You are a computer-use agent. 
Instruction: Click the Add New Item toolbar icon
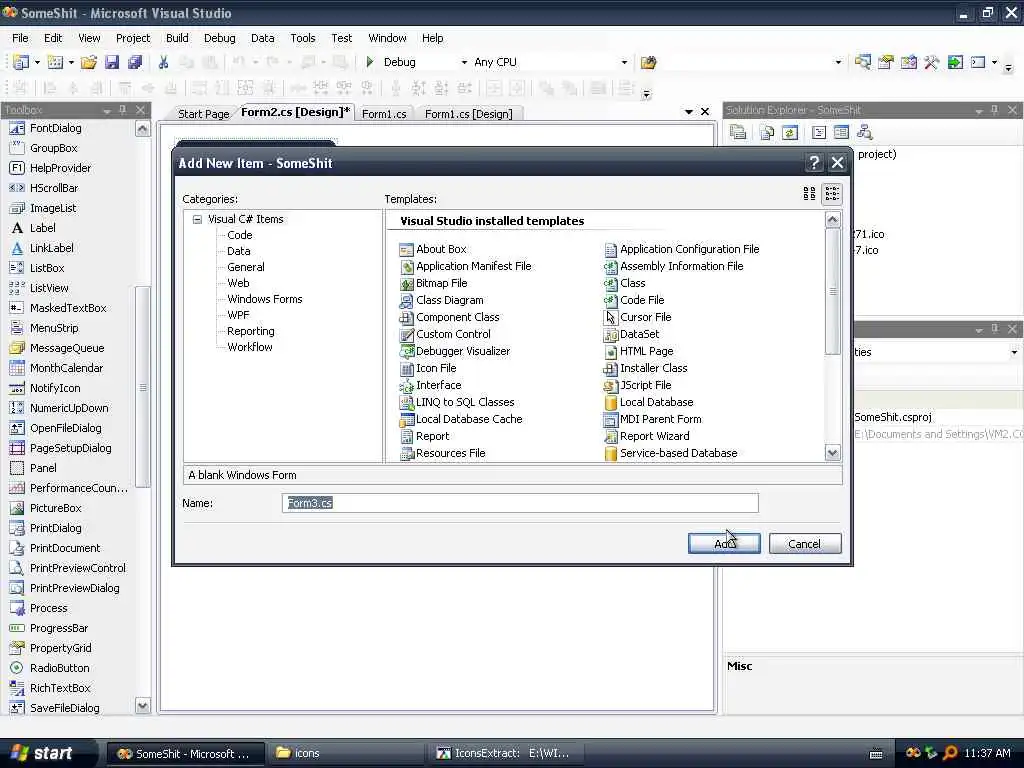point(56,62)
